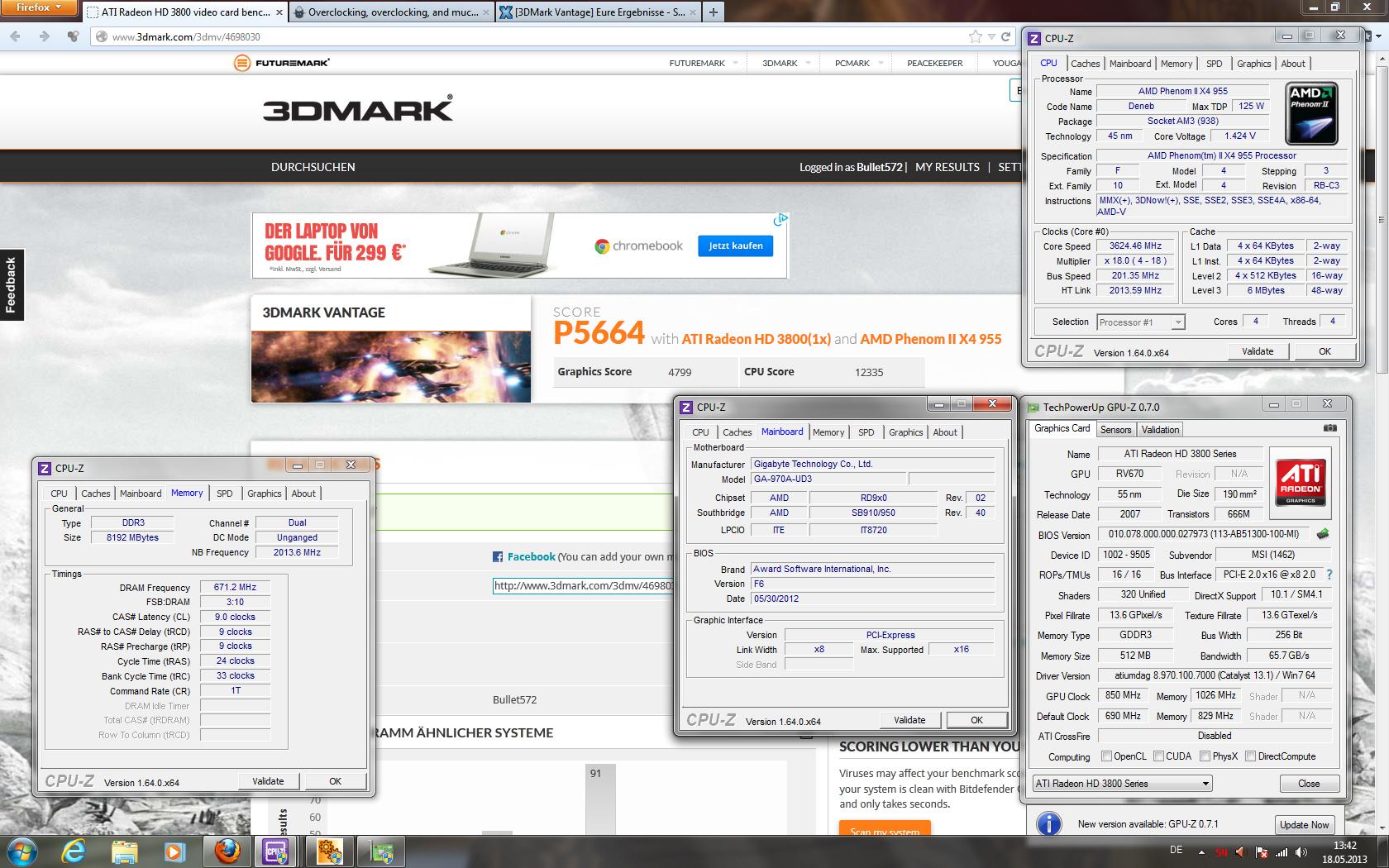
Task: Click Validate in the Mainboard CPU-Z window
Action: [x=909, y=720]
